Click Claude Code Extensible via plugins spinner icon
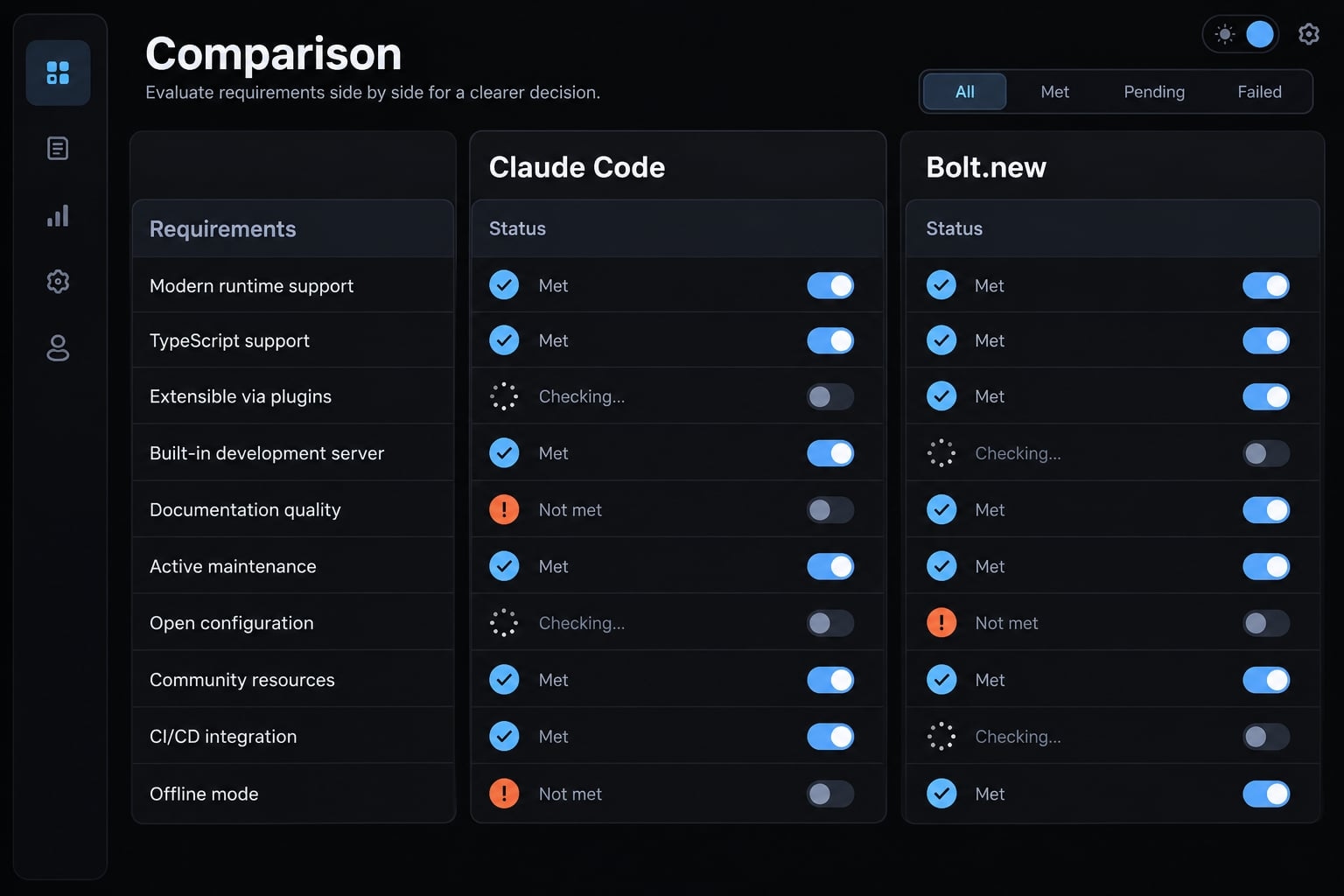The height and width of the screenshot is (896, 1344). coord(504,396)
